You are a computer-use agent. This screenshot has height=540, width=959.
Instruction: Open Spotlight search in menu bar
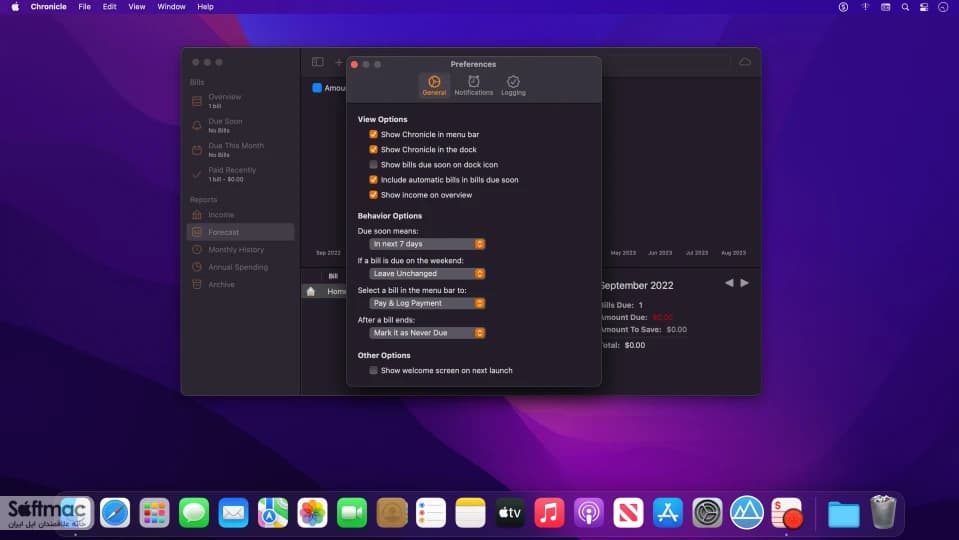tap(905, 7)
